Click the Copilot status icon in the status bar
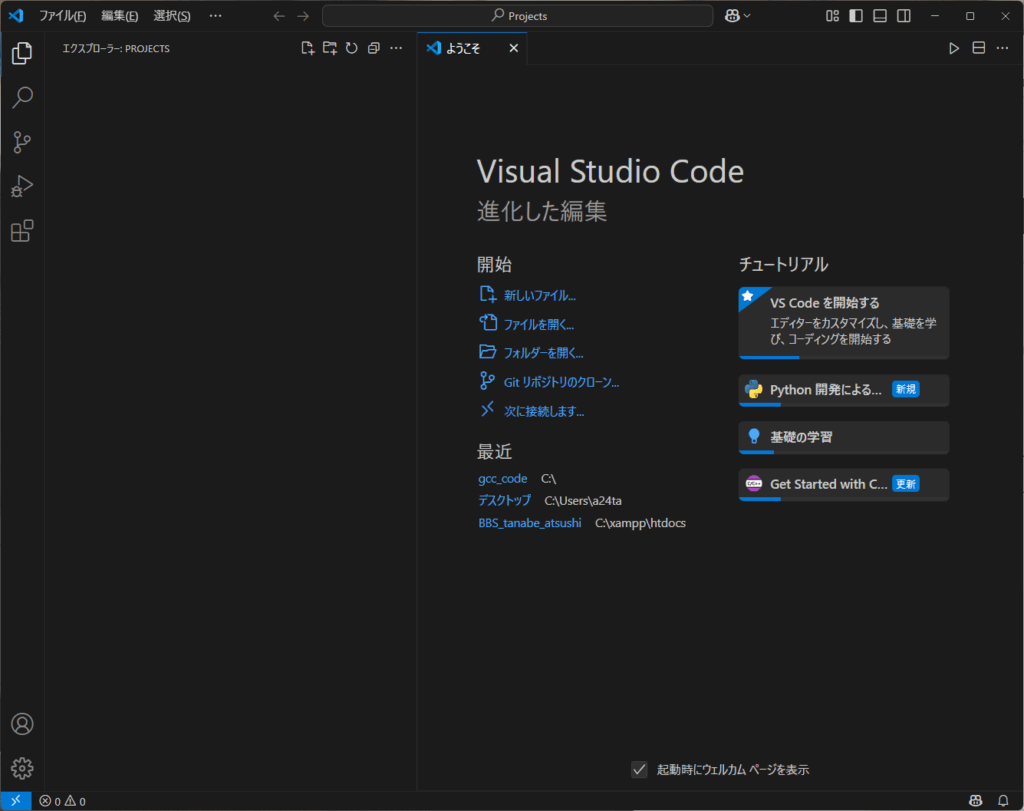Viewport: 1024px width, 811px height. click(x=976, y=801)
